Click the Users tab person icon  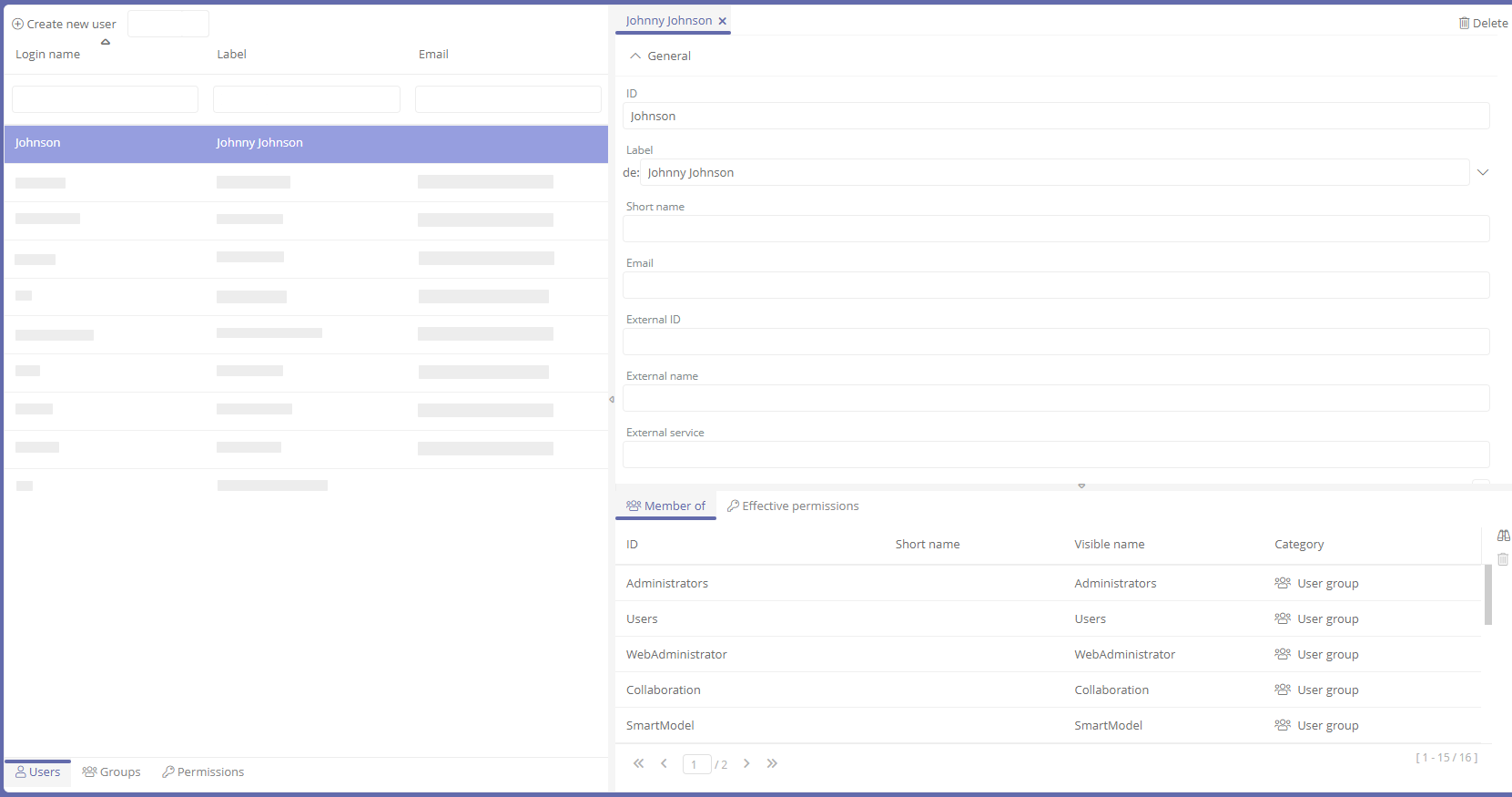coord(21,771)
